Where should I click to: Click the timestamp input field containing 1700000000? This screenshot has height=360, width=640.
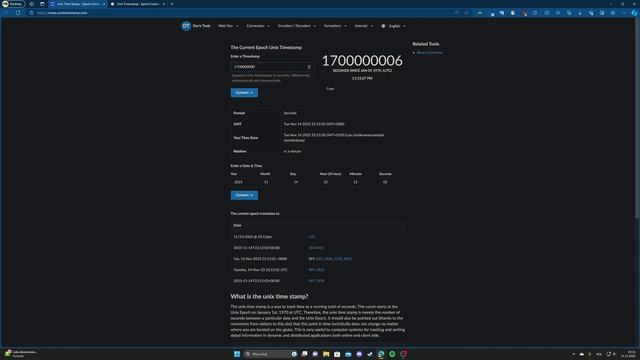click(272, 67)
